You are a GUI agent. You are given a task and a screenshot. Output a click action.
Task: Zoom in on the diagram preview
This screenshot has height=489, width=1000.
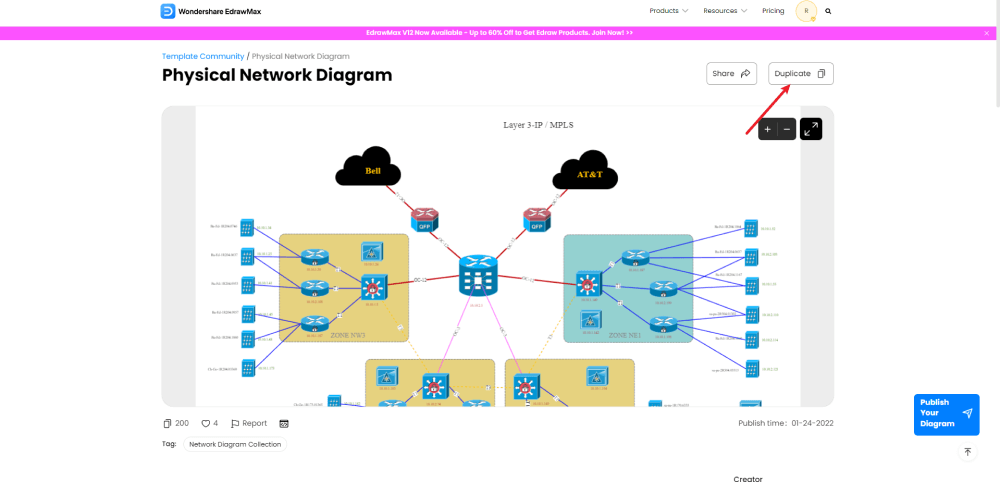click(x=767, y=129)
